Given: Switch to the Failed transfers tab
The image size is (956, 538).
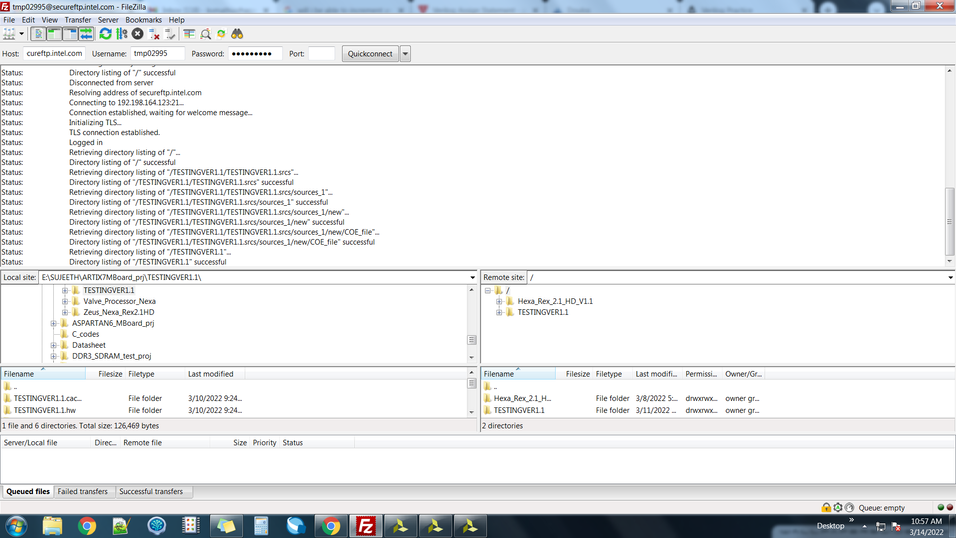Looking at the screenshot, I should pyautogui.click(x=82, y=492).
